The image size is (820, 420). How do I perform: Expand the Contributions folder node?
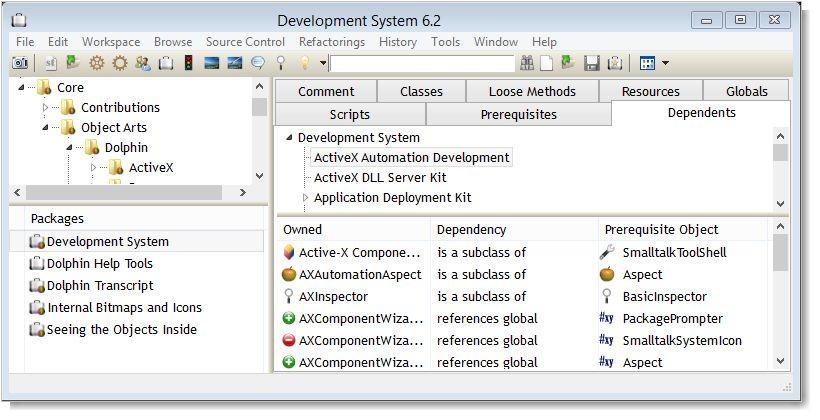[x=45, y=107]
